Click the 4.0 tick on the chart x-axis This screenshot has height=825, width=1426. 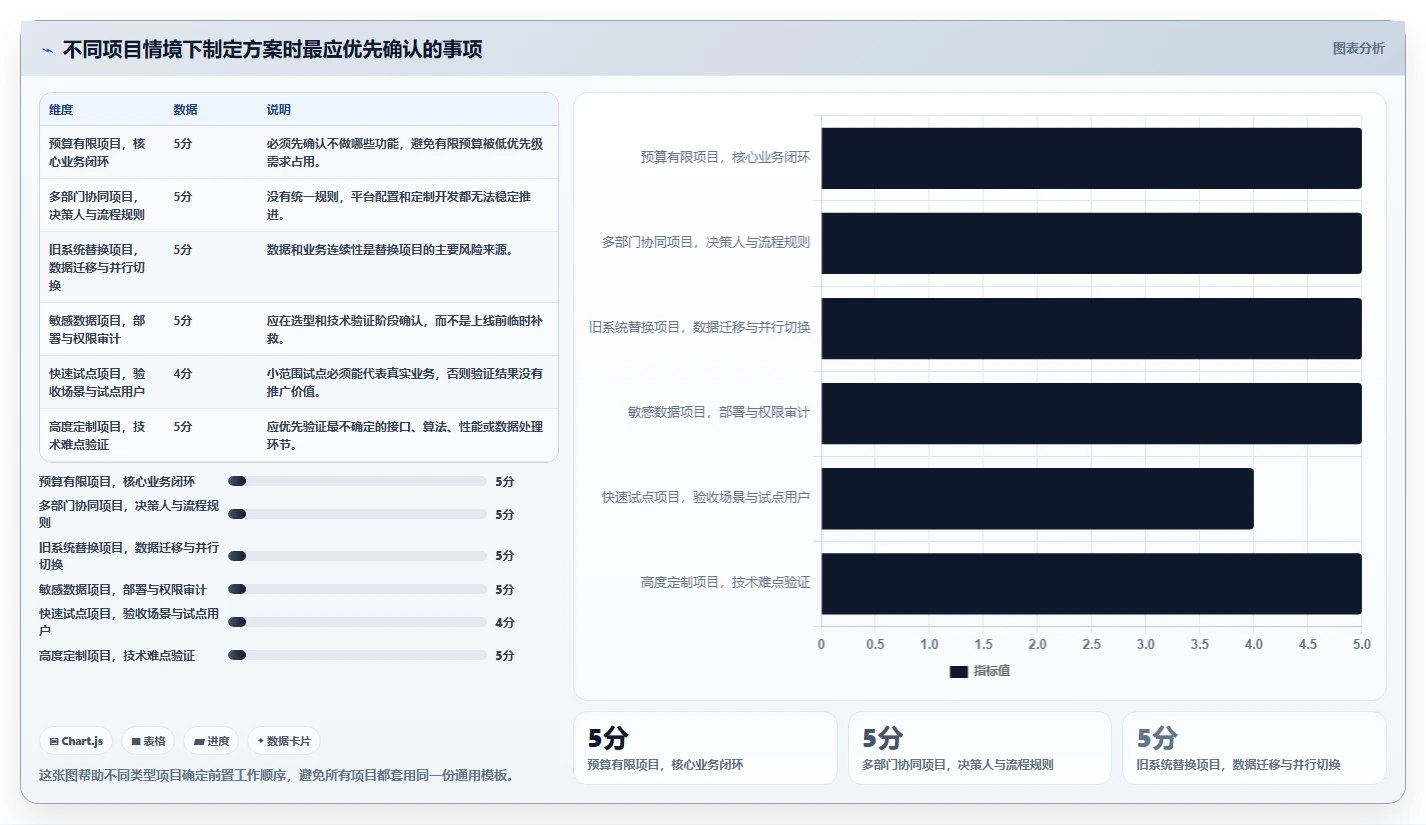pyautogui.click(x=1253, y=644)
